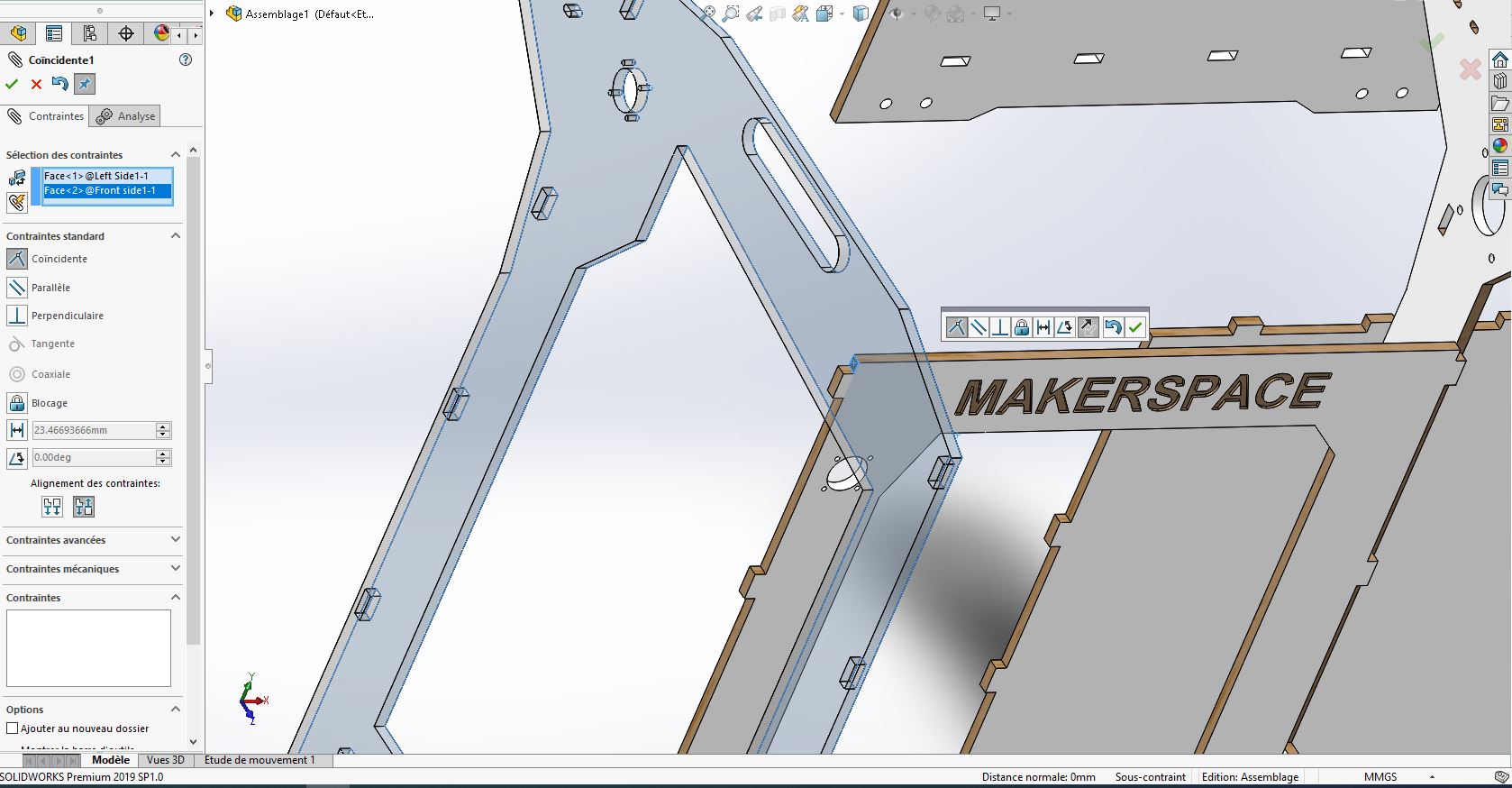The height and width of the screenshot is (788, 1512).
Task: Toggle the distance mate button in the panel
Action: coord(17,431)
